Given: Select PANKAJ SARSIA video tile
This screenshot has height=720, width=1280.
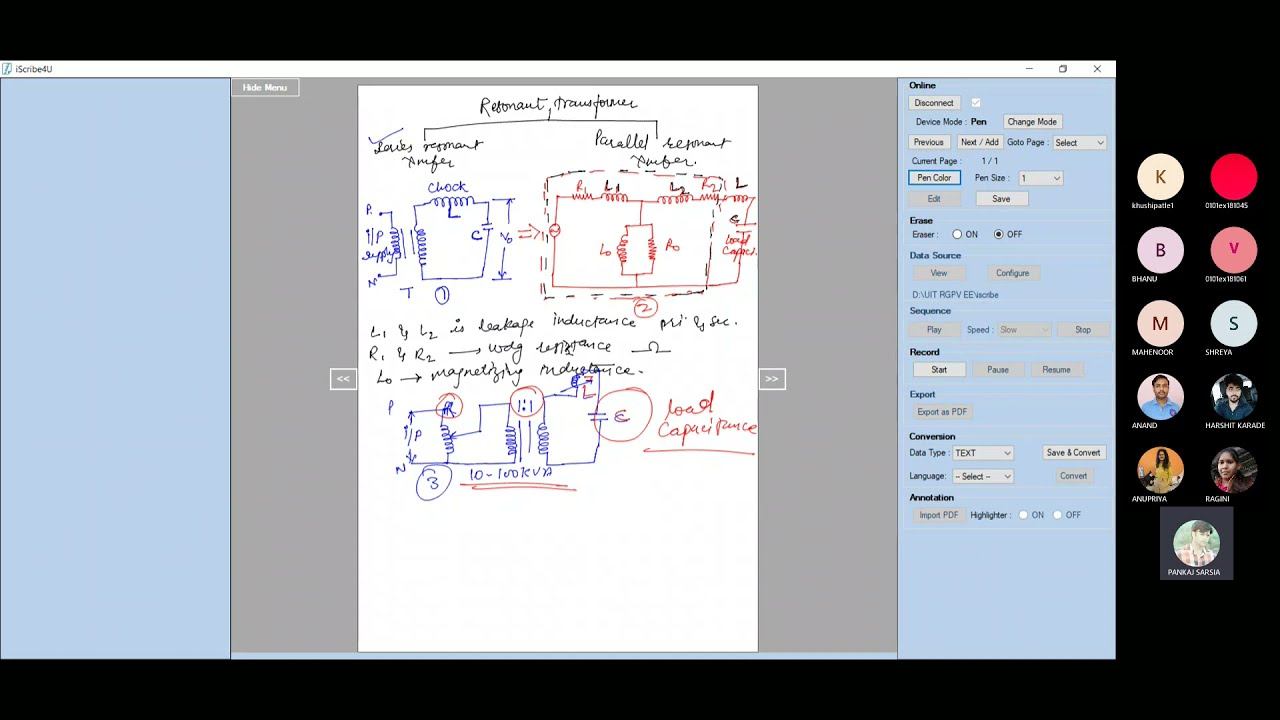Looking at the screenshot, I should pos(1197,543).
